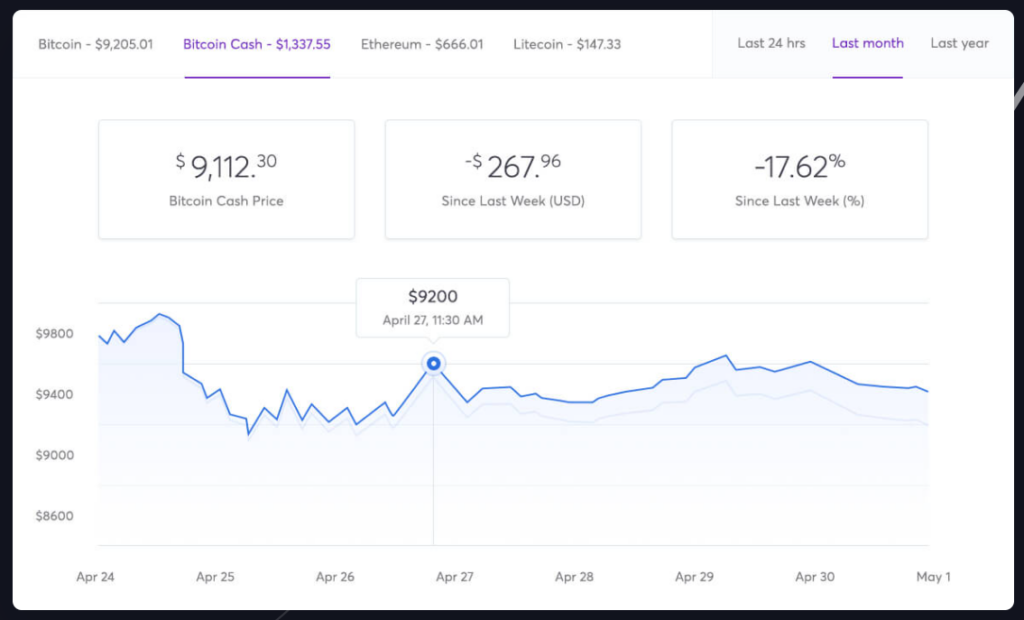Click the $9200 price tooltip
Screen dimensions: 1024x620
pos(433,308)
